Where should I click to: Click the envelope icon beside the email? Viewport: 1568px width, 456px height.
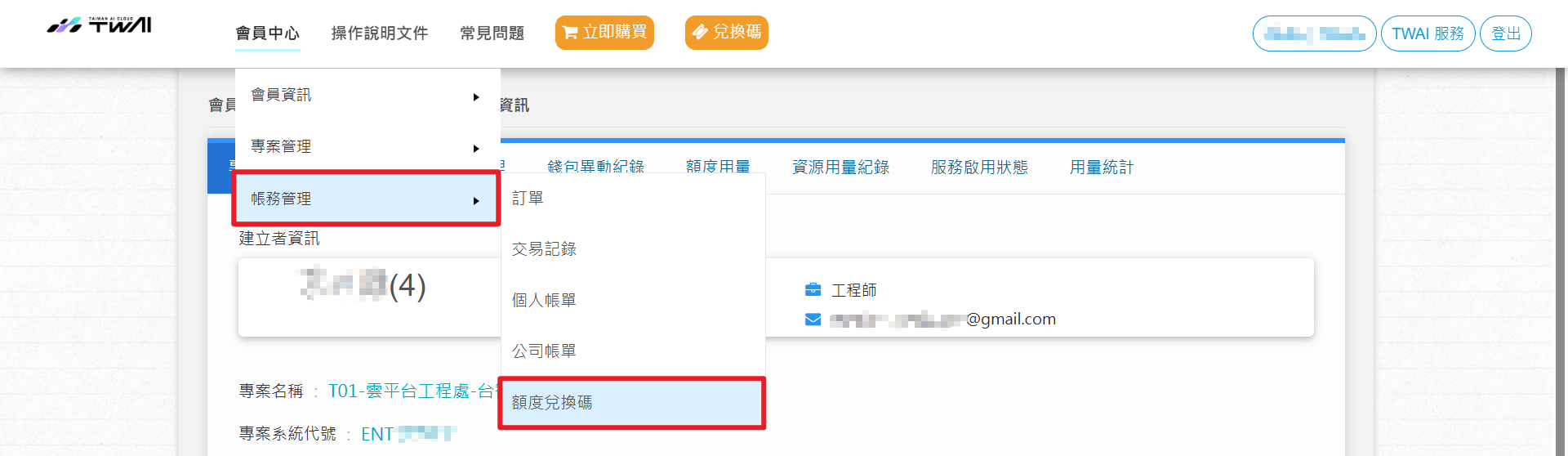813,320
